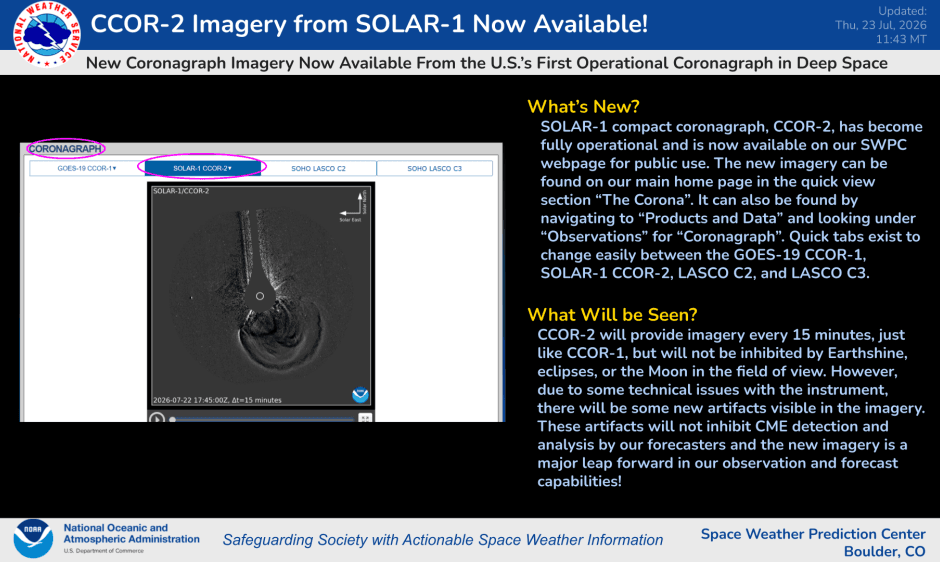Click "National Oceanic and Atmospheric Administration" text

[x=131, y=533]
